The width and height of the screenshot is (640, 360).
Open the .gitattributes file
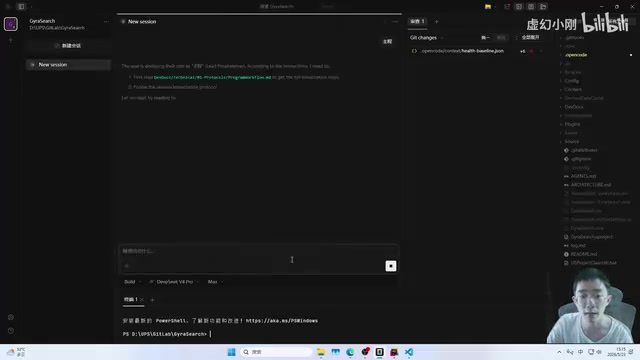(584, 150)
